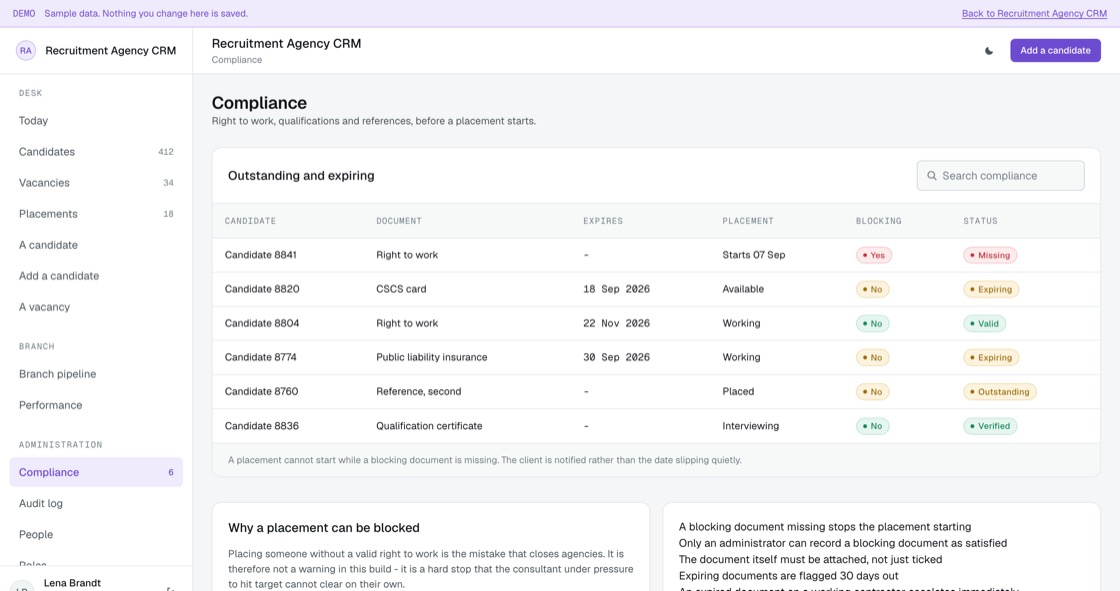Click the magnifier icon in Search compliance
Screen dimensions: 1120x591
coord(931,176)
